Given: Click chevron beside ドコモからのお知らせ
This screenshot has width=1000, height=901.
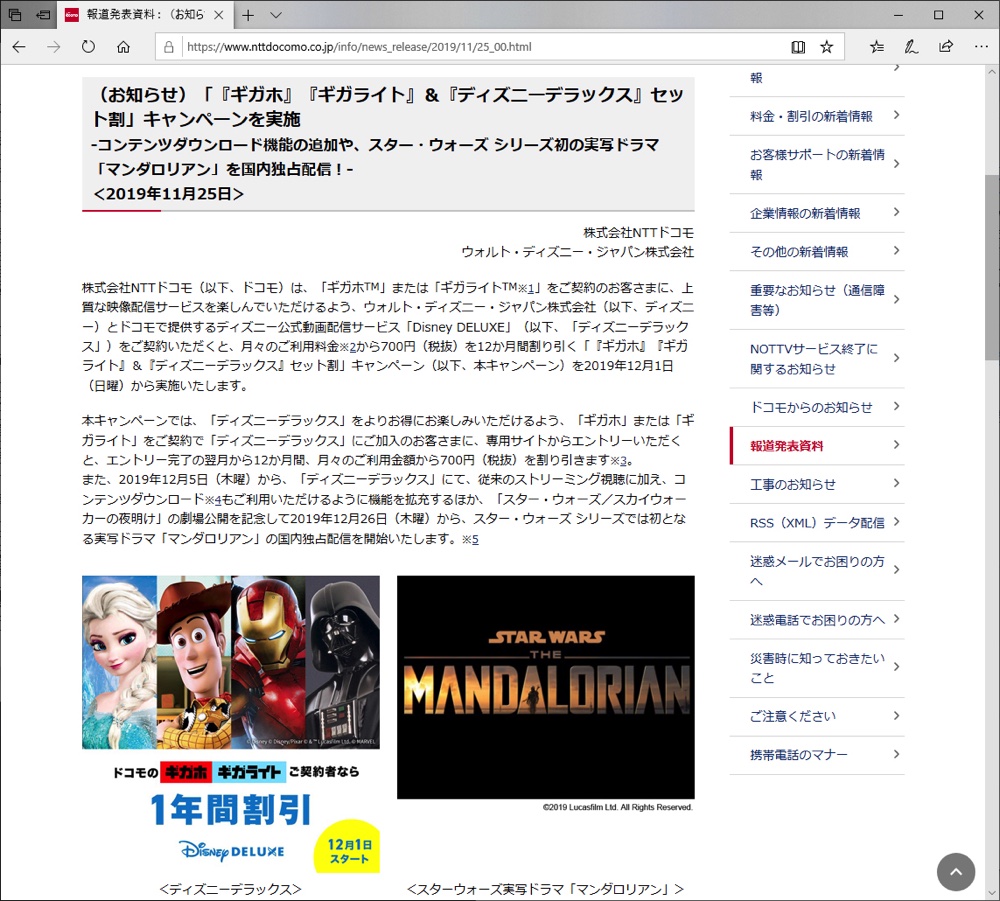Looking at the screenshot, I should pyautogui.click(x=896, y=406).
